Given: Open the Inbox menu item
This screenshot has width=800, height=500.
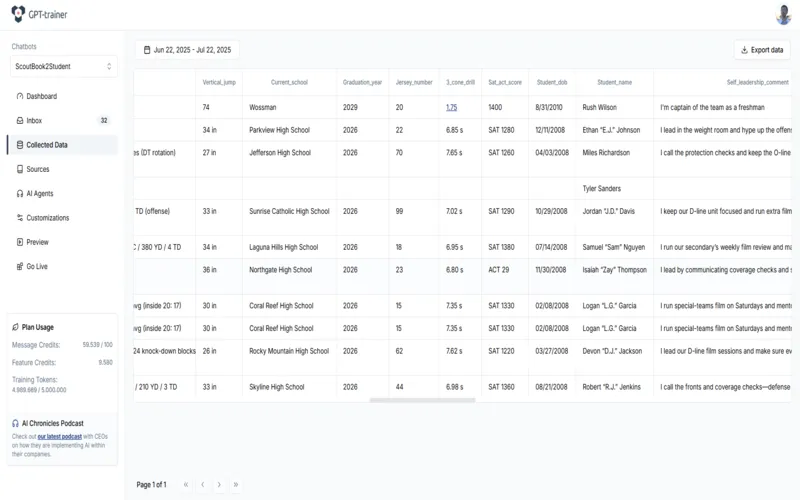Looking at the screenshot, I should [62, 120].
